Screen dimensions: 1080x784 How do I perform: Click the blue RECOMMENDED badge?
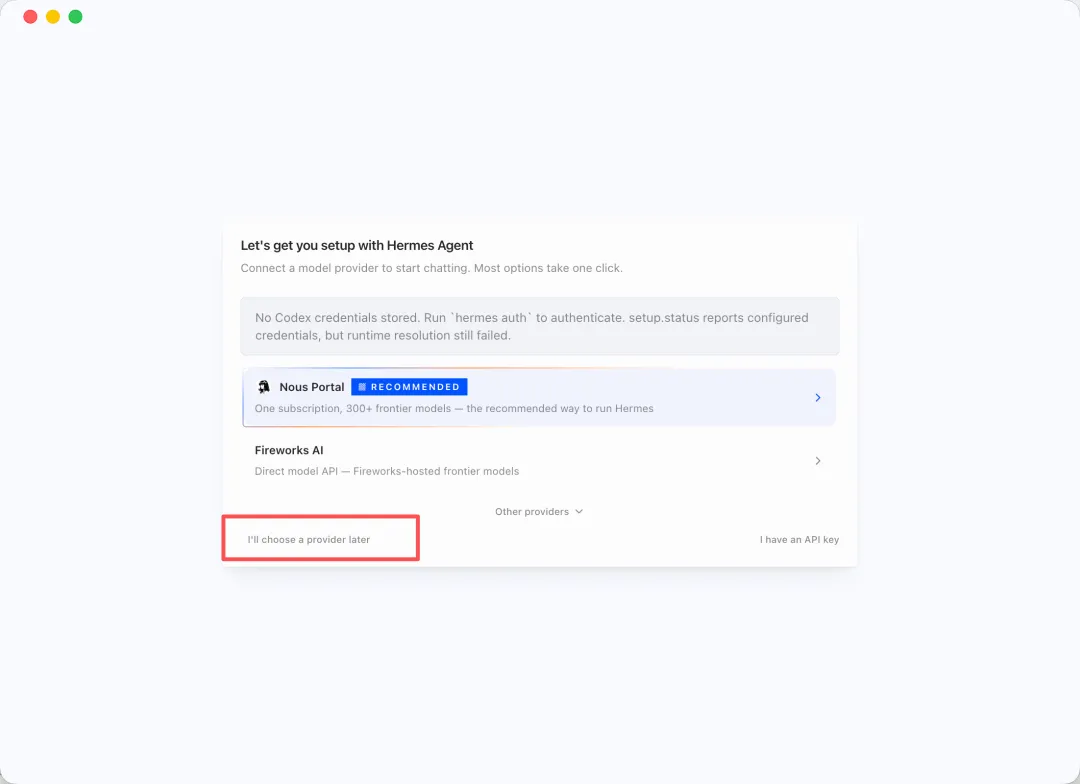click(x=409, y=387)
